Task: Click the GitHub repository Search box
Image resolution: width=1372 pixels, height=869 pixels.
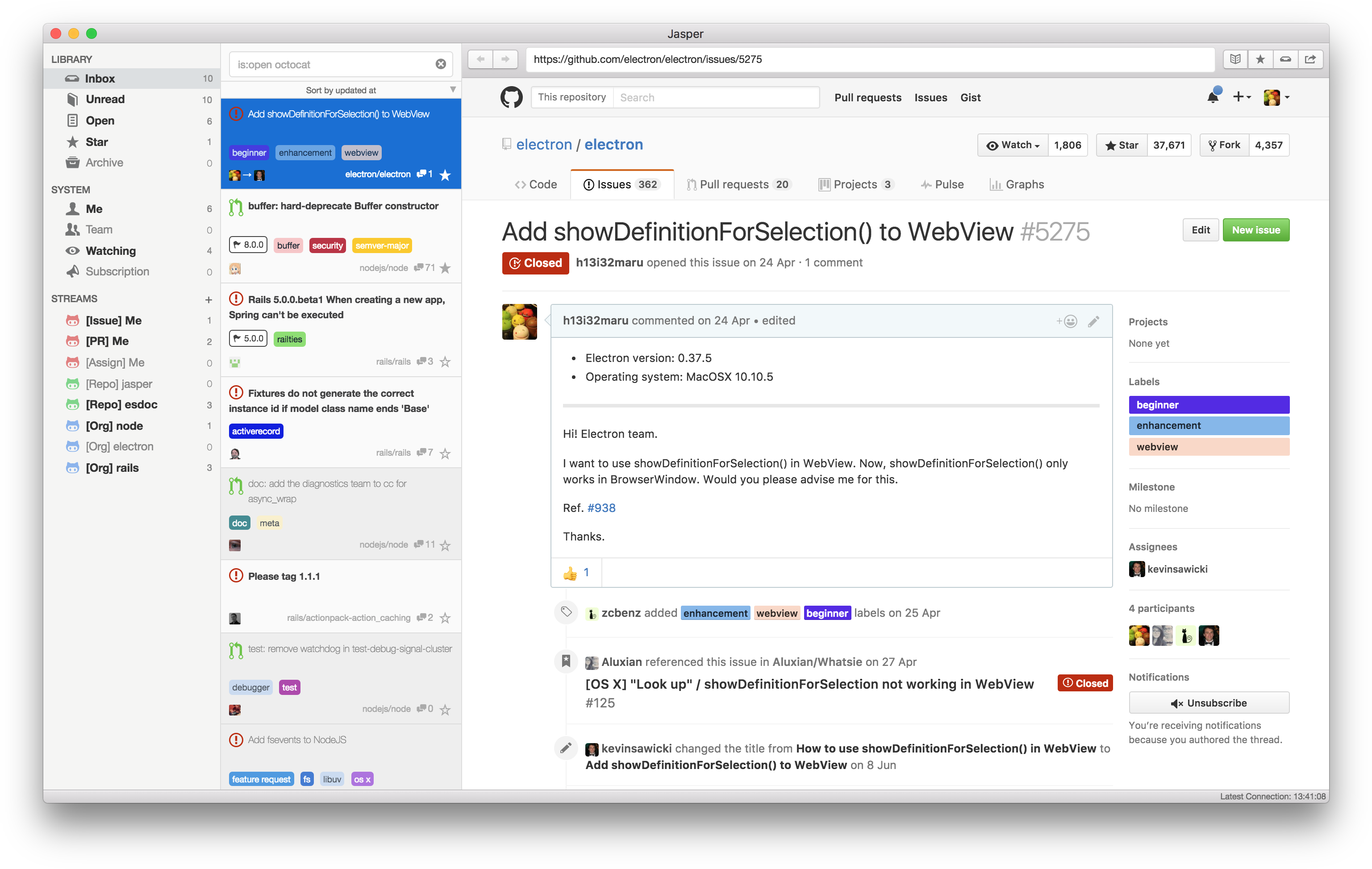Action: 716,97
